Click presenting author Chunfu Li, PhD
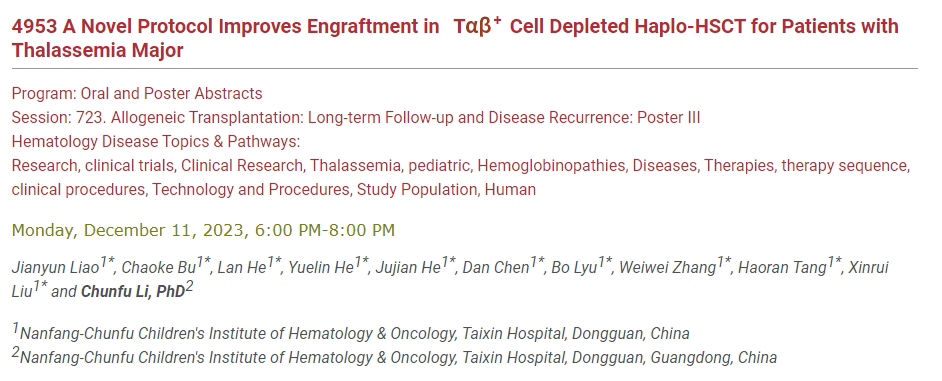Screen dimensions: 942x381 pos(133,291)
